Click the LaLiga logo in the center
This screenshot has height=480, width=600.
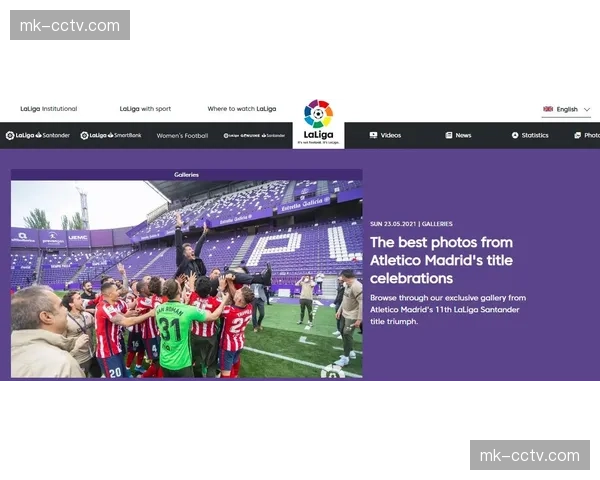[318, 123]
